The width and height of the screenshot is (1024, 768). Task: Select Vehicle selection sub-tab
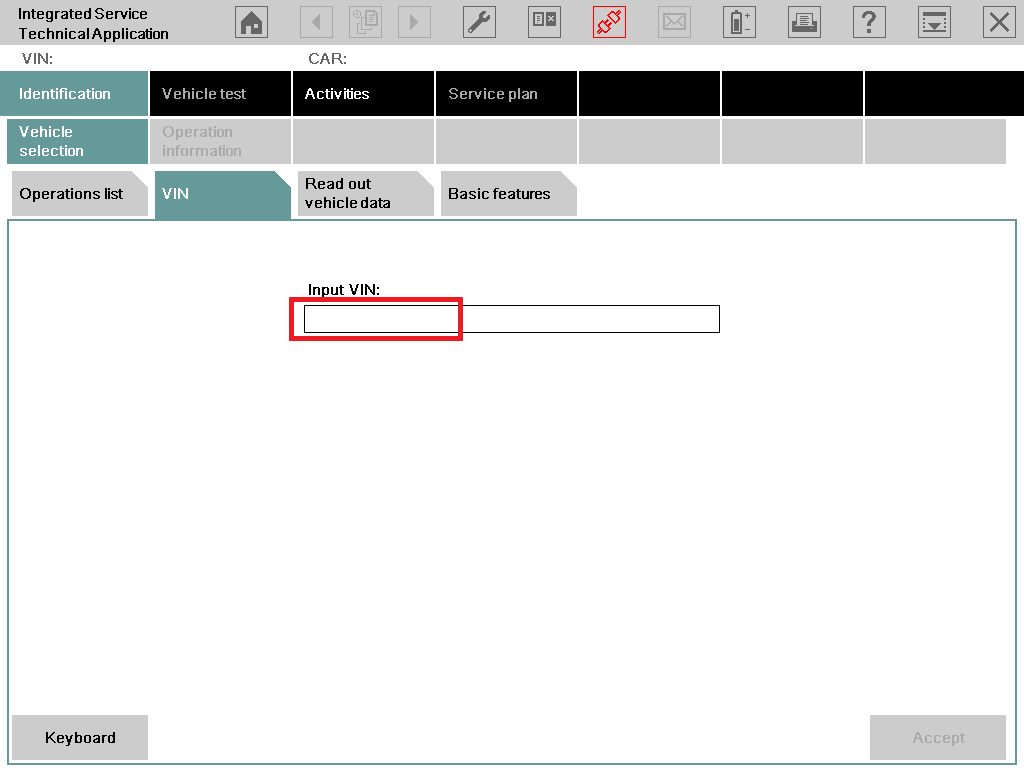(78, 141)
